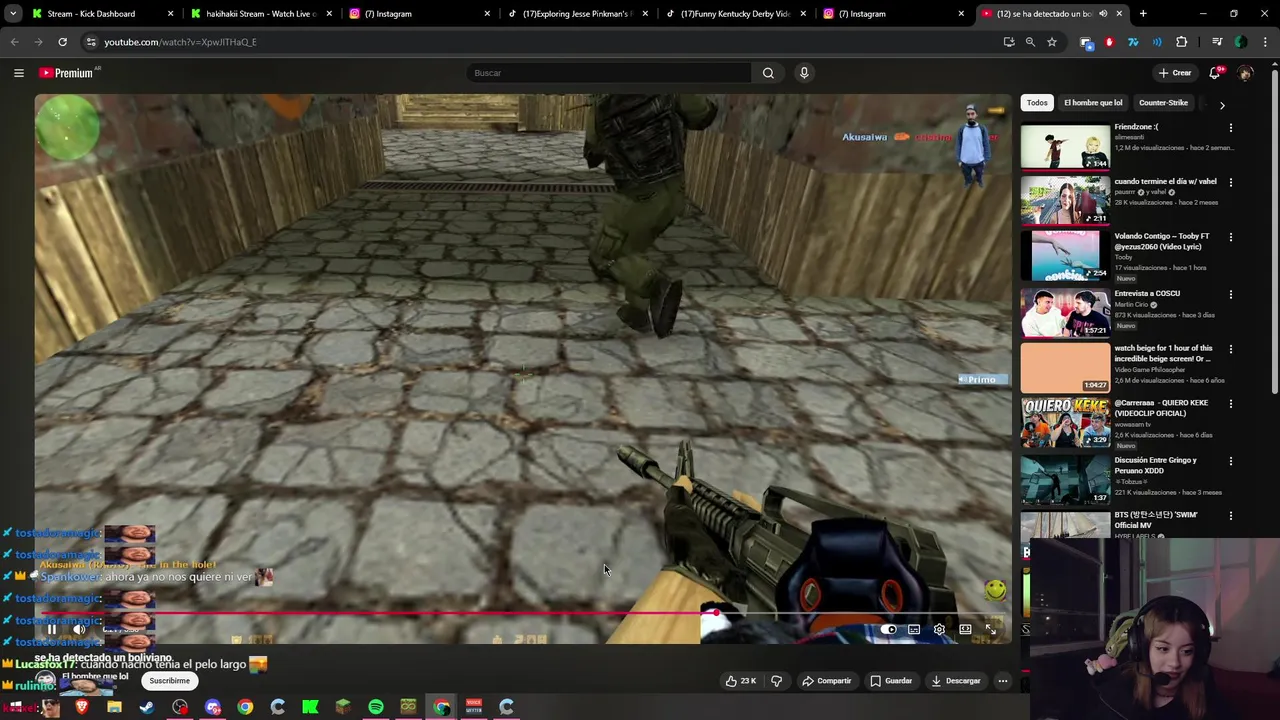Focus the Buscar search field
Viewport: 1280px width, 720px height.
click(609, 73)
